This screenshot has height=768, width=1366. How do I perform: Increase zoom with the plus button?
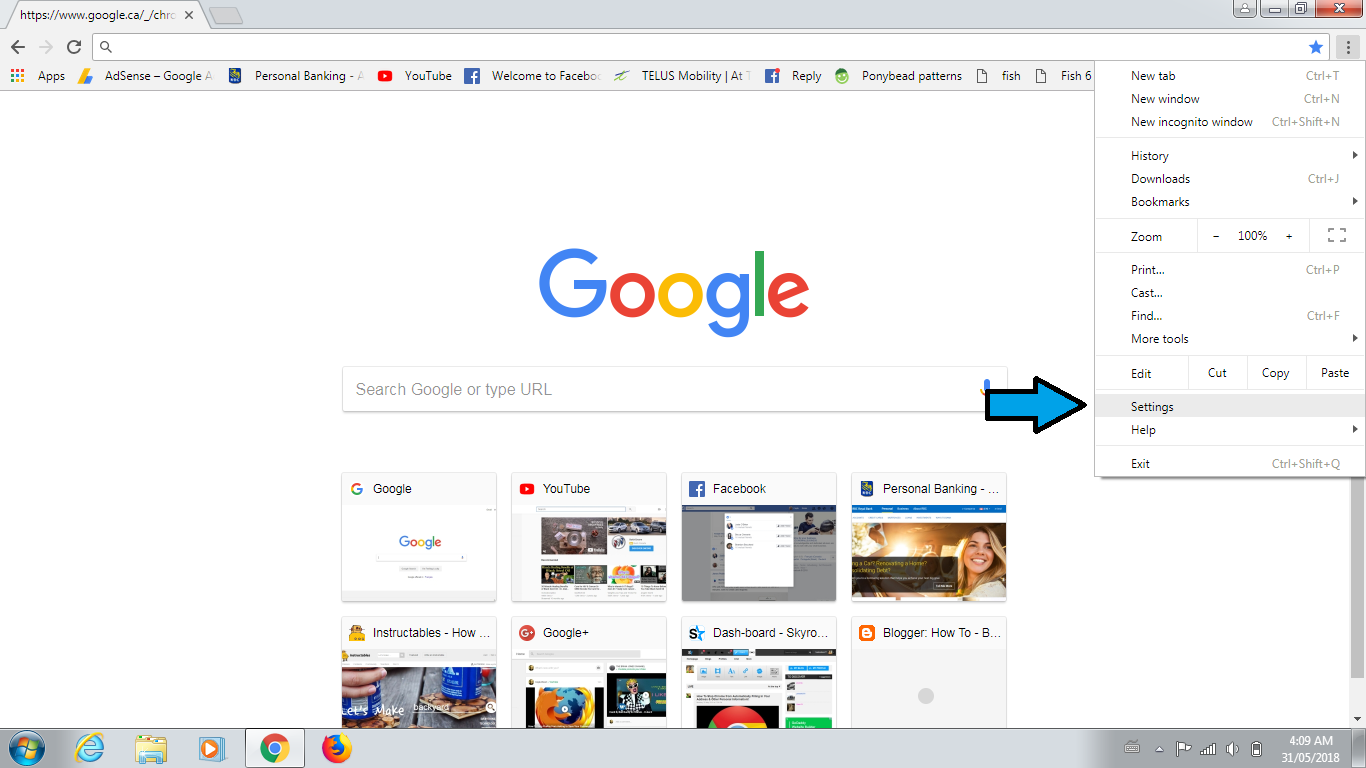click(x=1289, y=236)
